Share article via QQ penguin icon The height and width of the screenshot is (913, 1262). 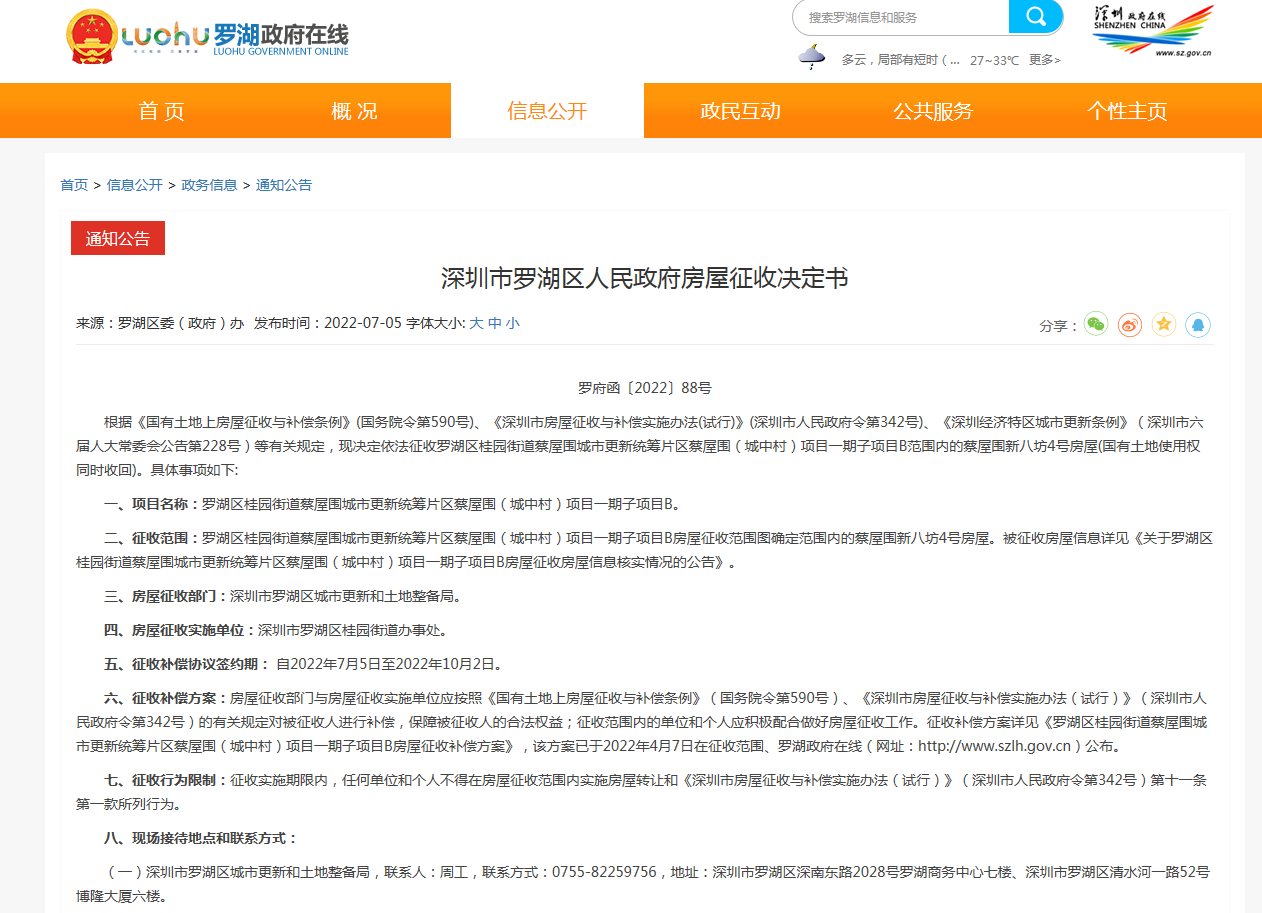[1198, 325]
